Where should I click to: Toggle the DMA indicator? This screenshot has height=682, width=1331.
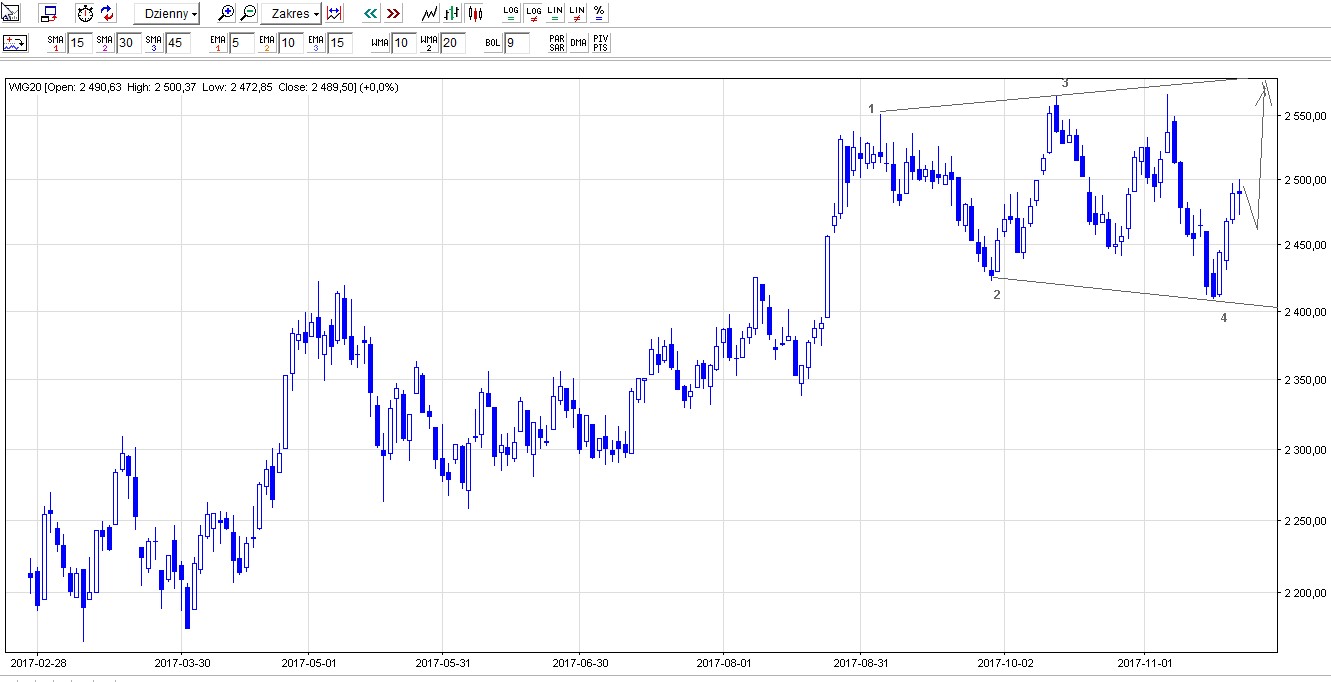579,43
